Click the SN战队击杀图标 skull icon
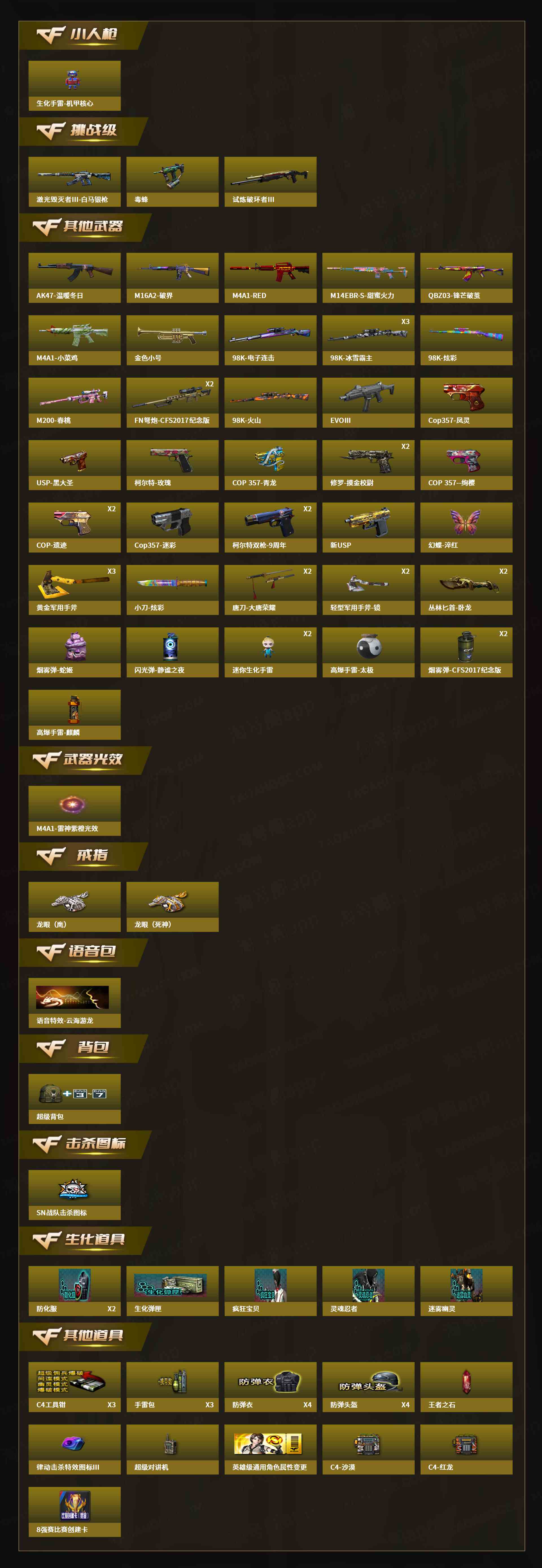 pos(74,1194)
